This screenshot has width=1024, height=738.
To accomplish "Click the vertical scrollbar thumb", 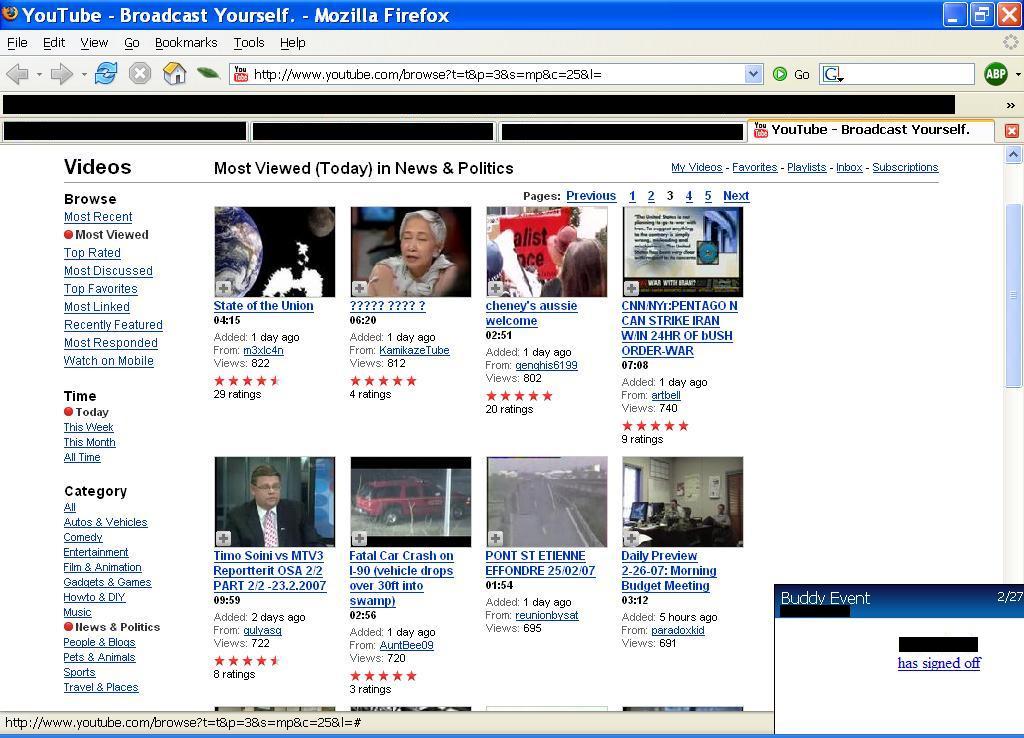I will click(1013, 296).
